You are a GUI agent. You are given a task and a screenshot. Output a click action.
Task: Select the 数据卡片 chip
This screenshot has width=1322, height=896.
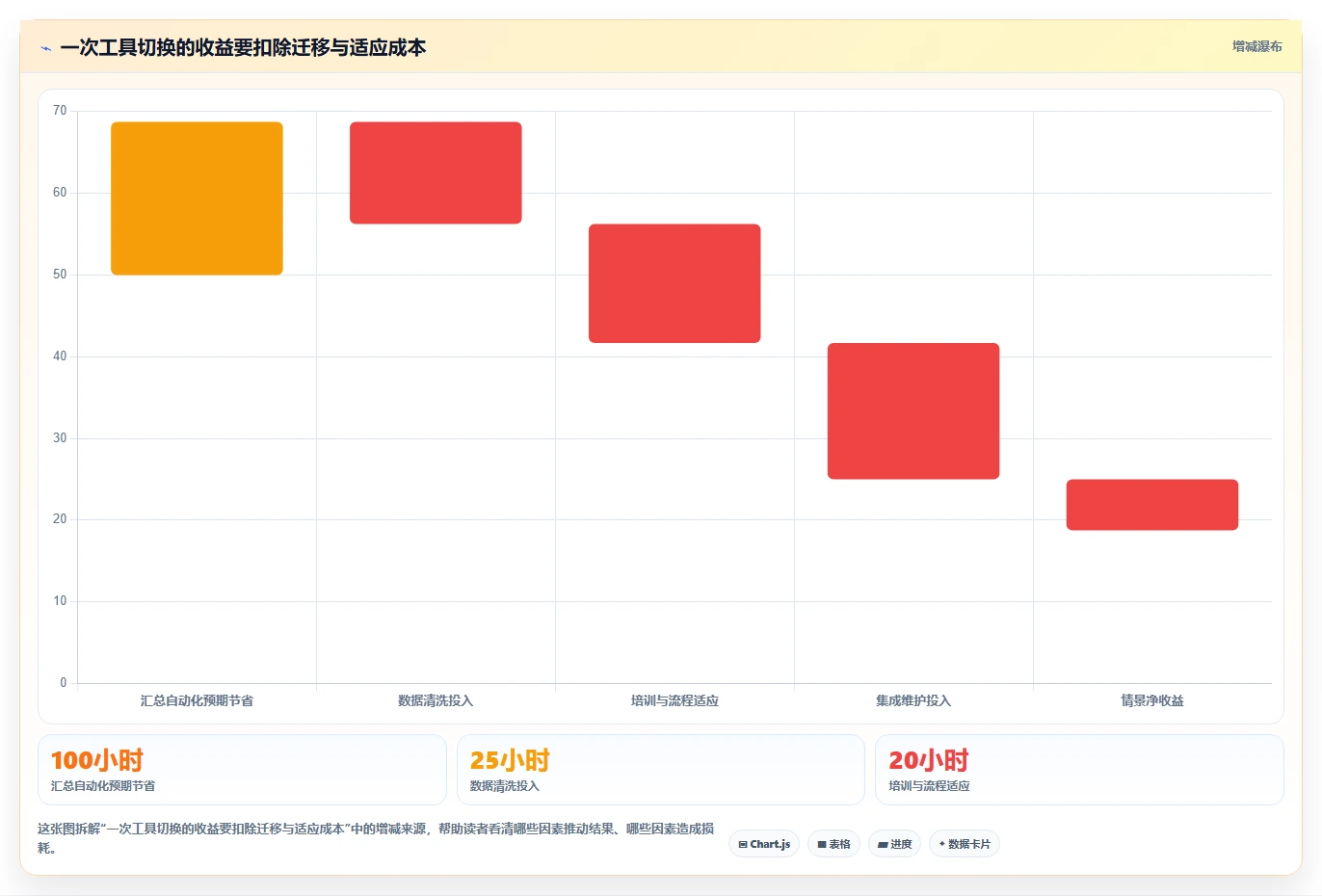pyautogui.click(x=964, y=844)
